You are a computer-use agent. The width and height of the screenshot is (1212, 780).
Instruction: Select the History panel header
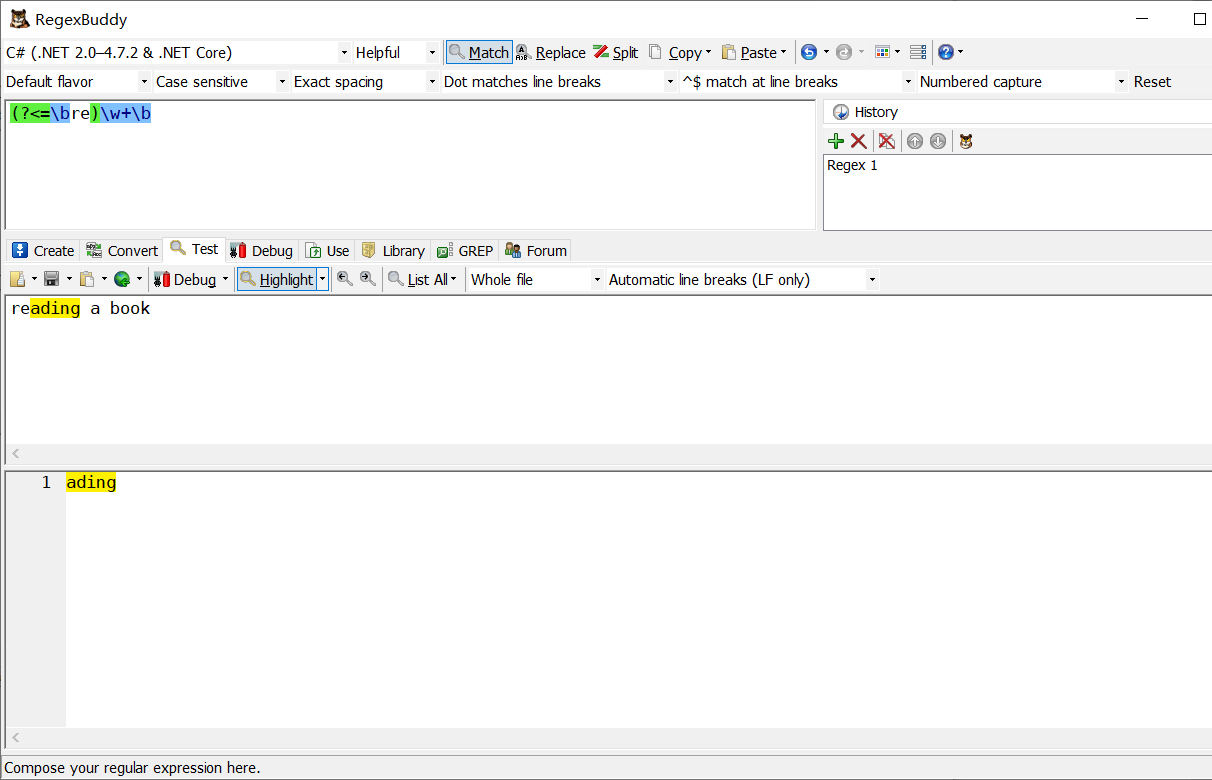tap(866, 112)
